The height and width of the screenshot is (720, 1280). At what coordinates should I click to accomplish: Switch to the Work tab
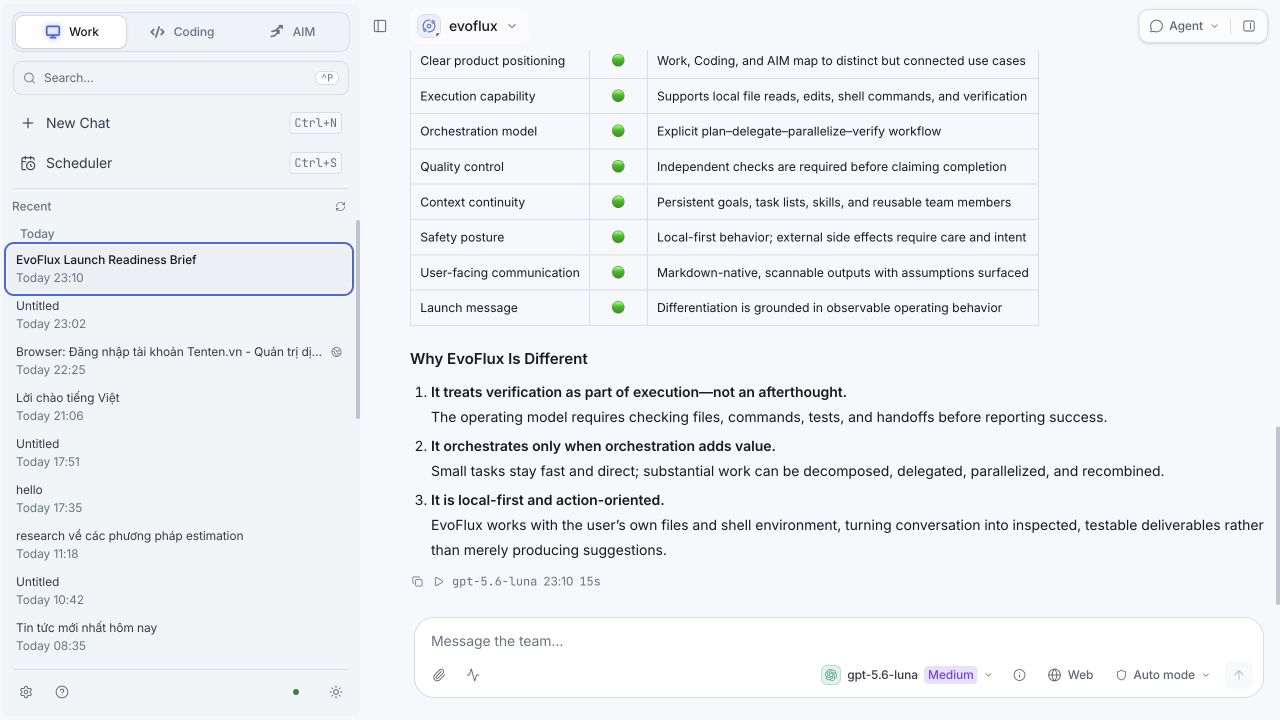click(72, 32)
